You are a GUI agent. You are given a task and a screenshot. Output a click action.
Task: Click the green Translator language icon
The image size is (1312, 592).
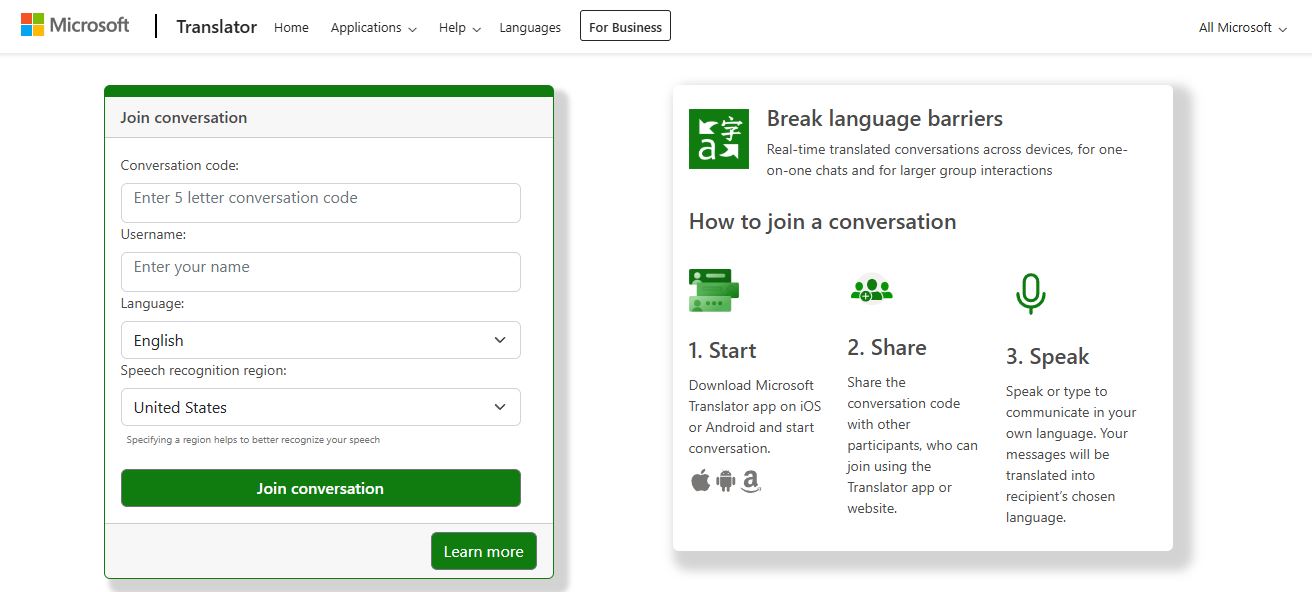click(718, 139)
